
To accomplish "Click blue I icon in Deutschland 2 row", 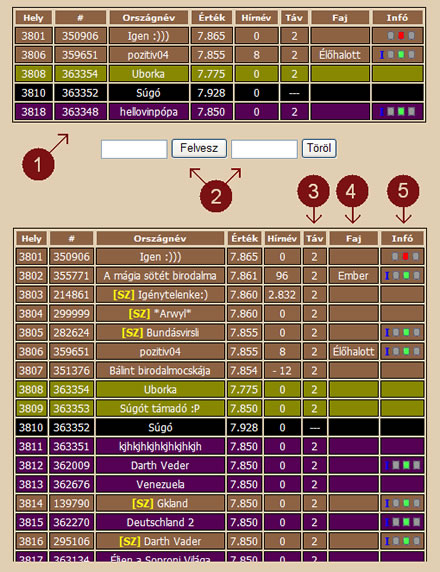I will pyautogui.click(x=387, y=522).
